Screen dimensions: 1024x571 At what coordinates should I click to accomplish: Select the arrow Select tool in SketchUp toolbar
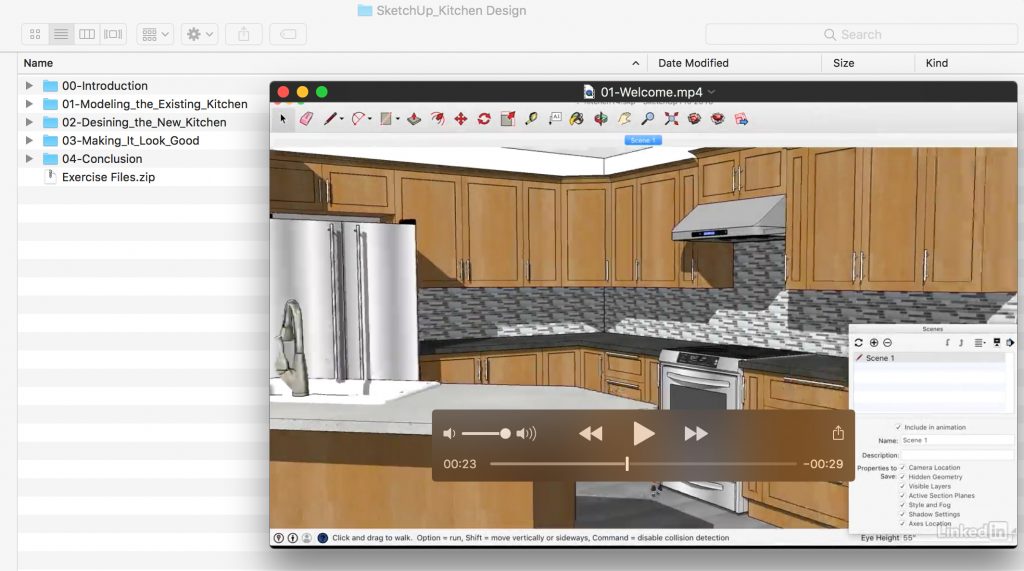click(283, 119)
